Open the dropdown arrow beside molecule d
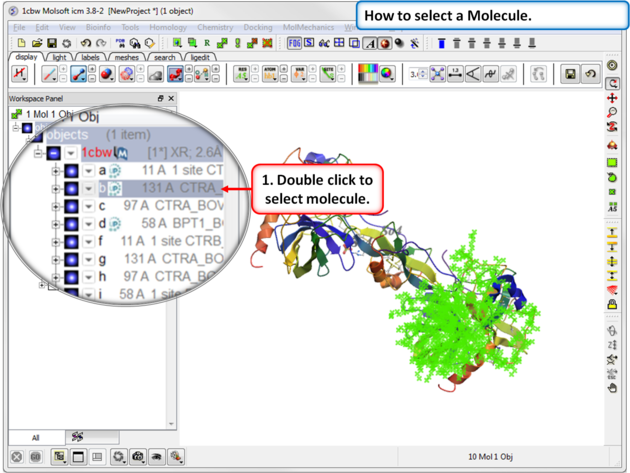The image size is (630, 473). 88,224
